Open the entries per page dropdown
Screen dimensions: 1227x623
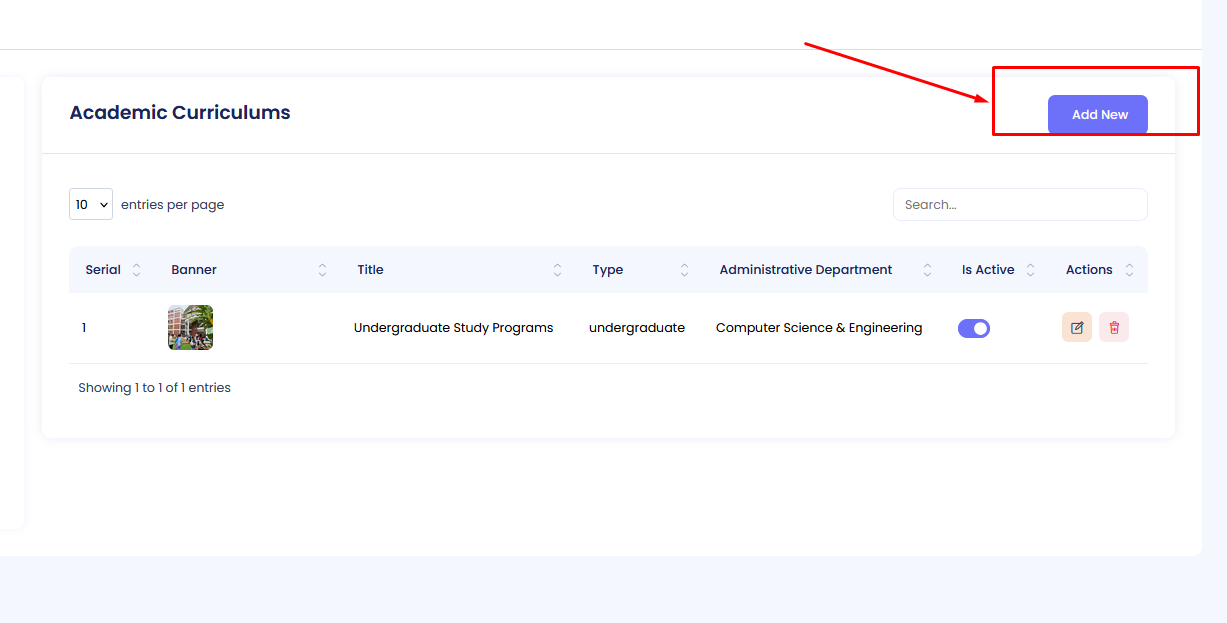(90, 205)
